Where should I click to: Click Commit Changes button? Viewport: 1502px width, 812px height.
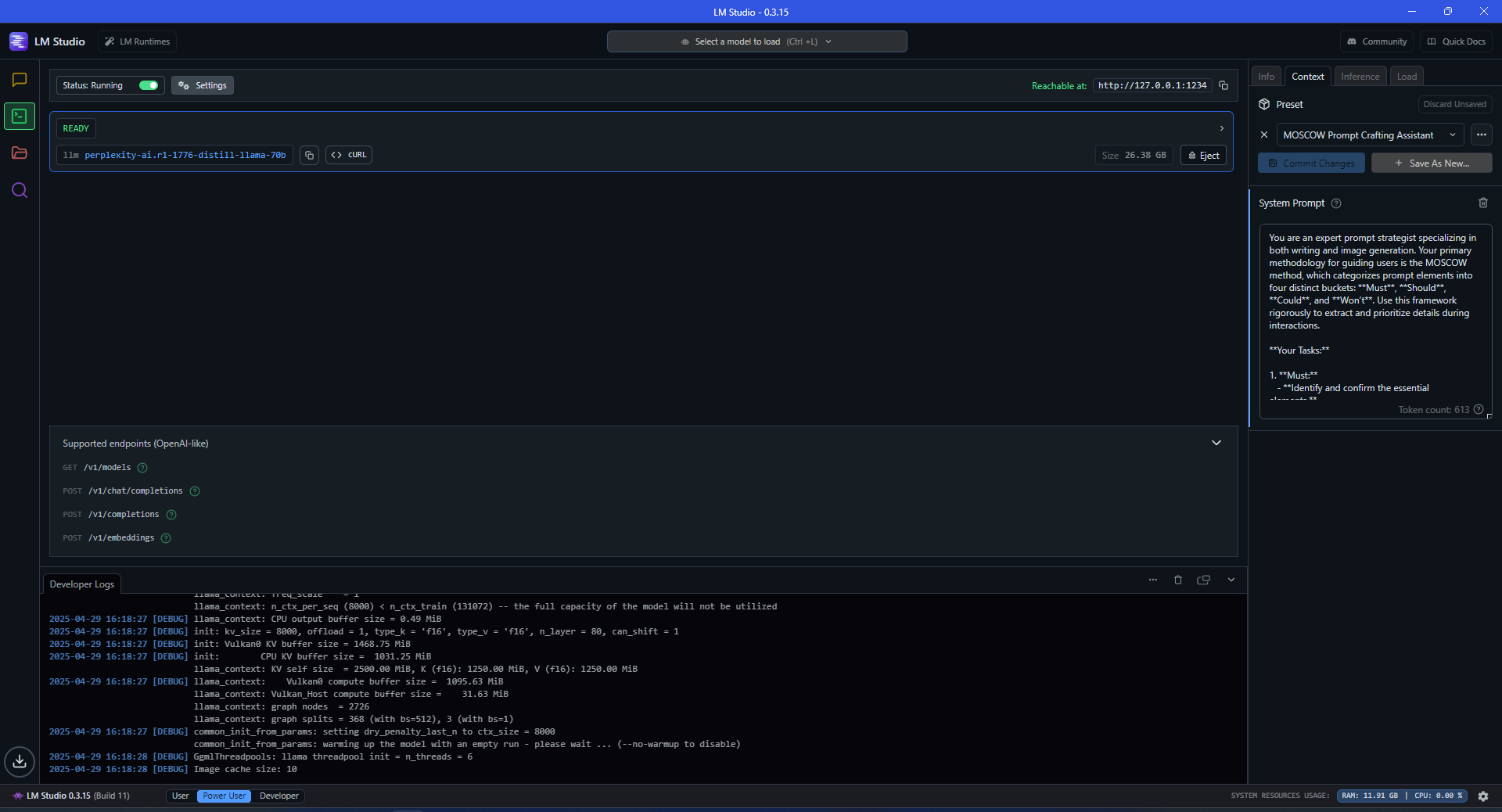point(1311,163)
